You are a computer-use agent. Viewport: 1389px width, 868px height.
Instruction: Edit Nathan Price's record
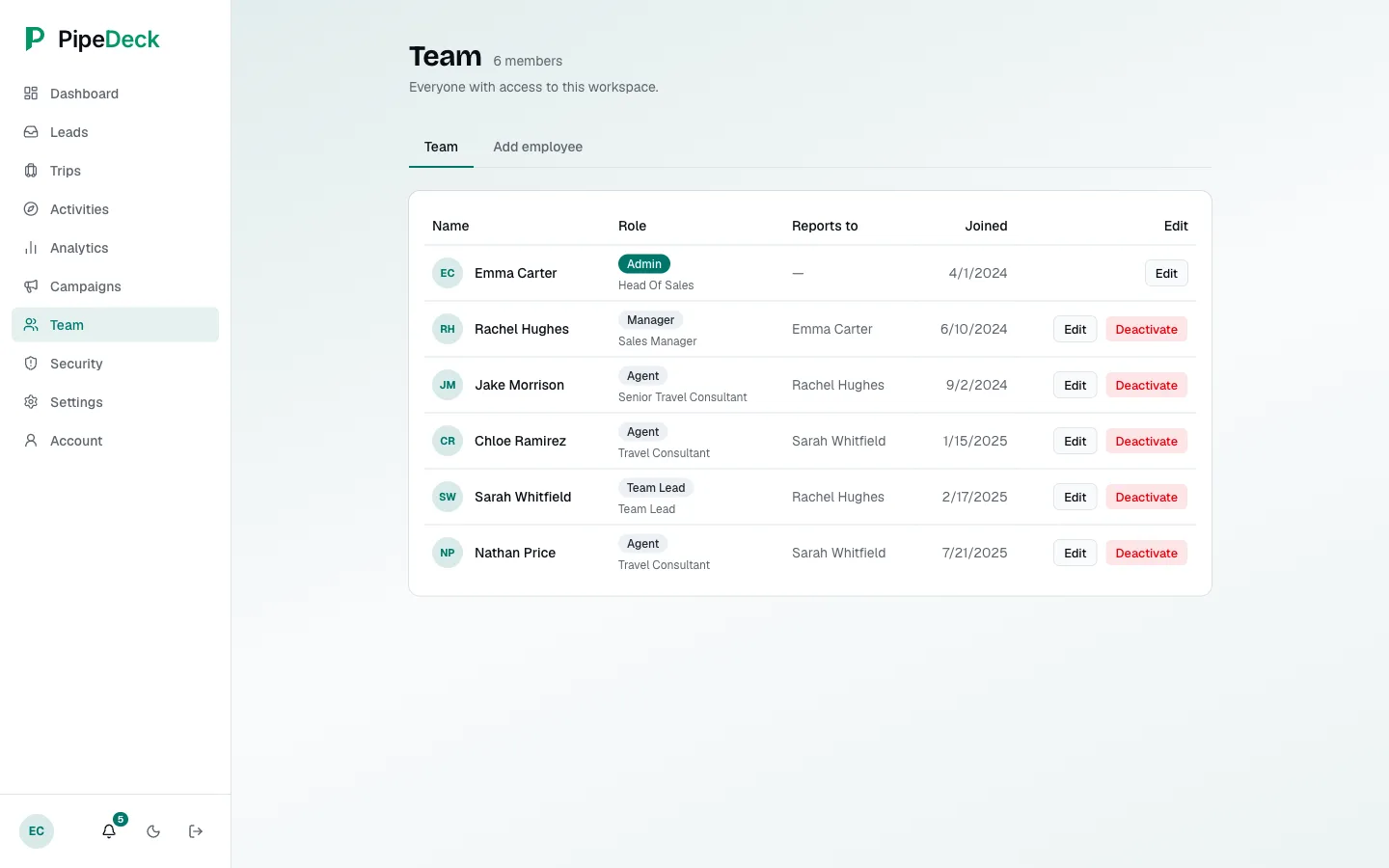pyautogui.click(x=1075, y=553)
